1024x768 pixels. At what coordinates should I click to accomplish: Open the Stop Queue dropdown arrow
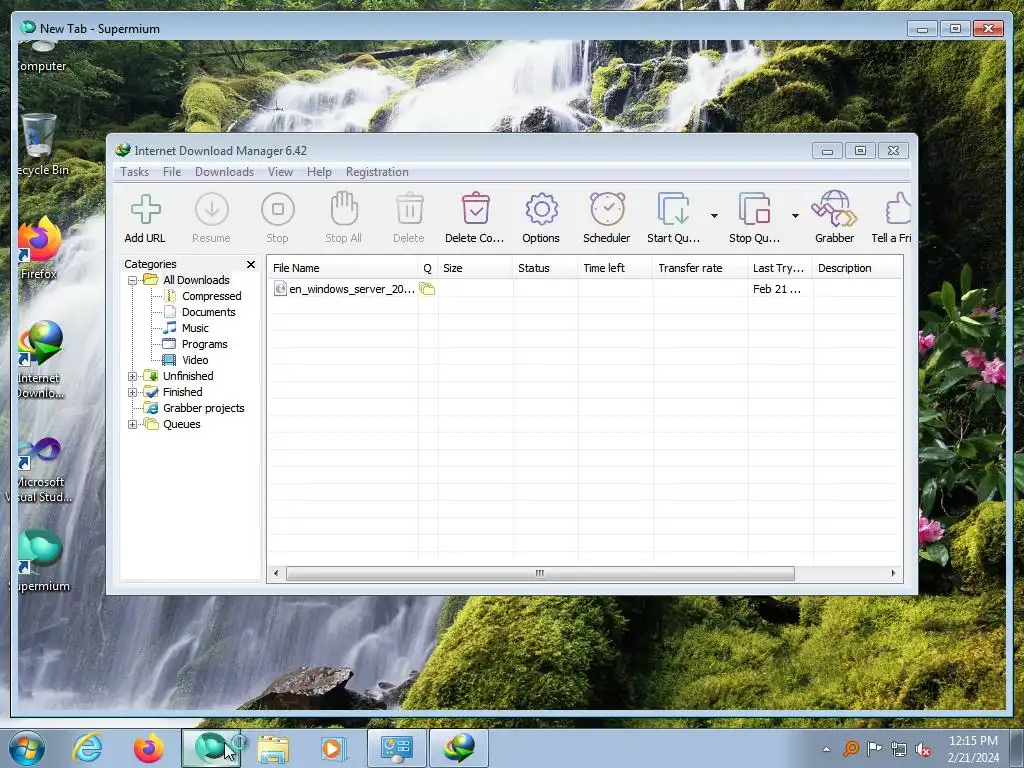tap(795, 216)
